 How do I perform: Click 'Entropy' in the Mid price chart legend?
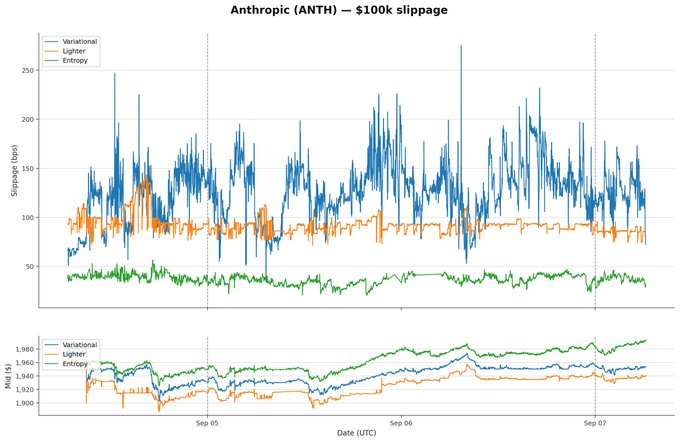(75, 364)
